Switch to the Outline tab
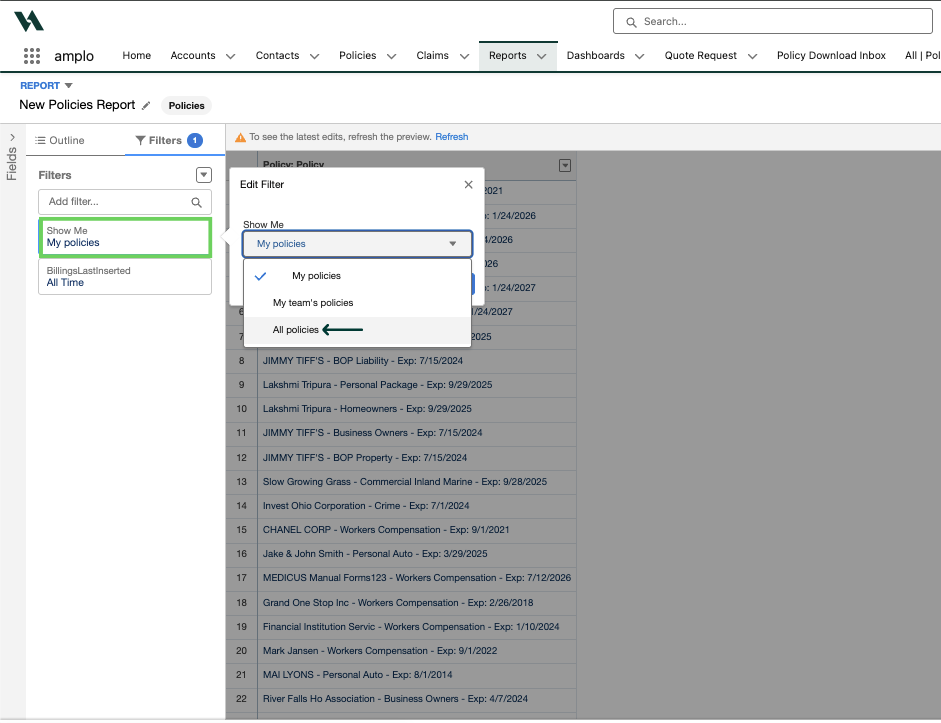Screen dimensions: 941x723 point(59,140)
